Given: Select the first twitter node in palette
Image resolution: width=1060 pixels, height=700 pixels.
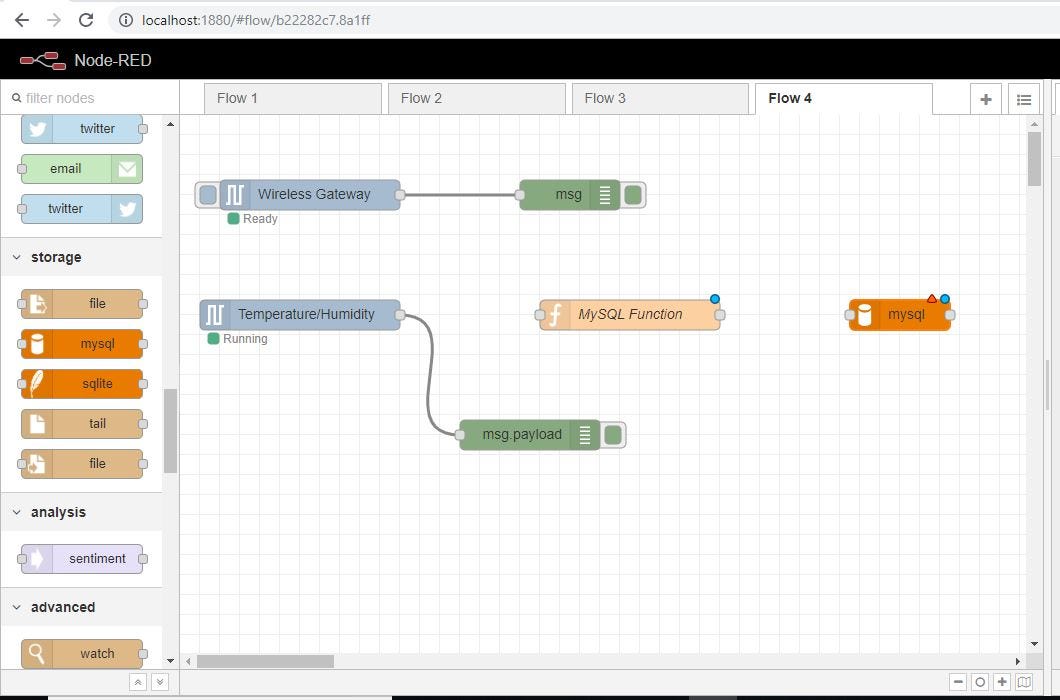Looking at the screenshot, I should pos(82,129).
